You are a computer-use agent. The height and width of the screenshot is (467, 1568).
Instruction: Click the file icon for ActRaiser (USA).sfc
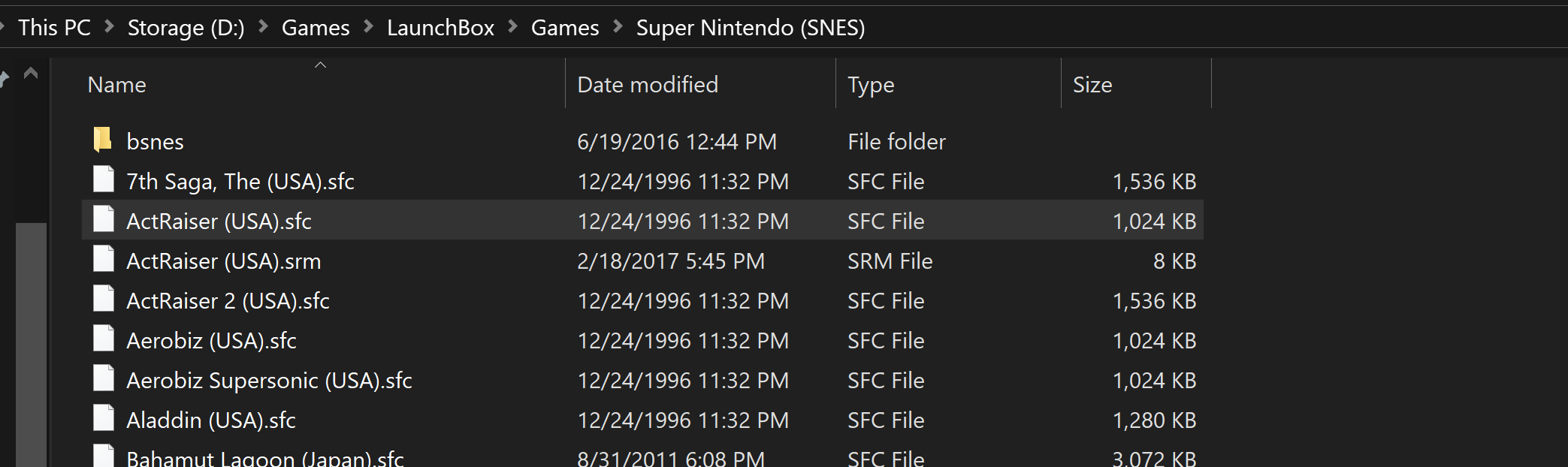(x=103, y=220)
